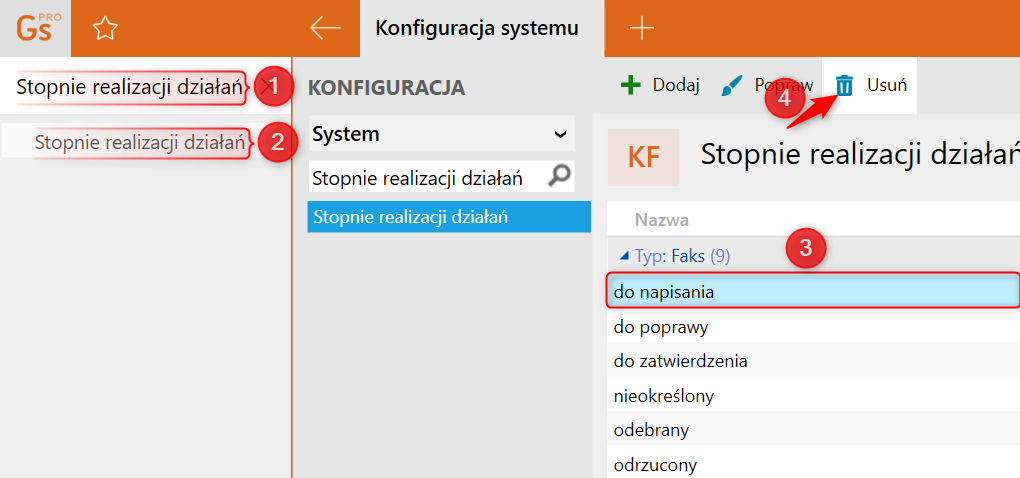
Task: Expand the System dropdown
Action: pos(560,134)
